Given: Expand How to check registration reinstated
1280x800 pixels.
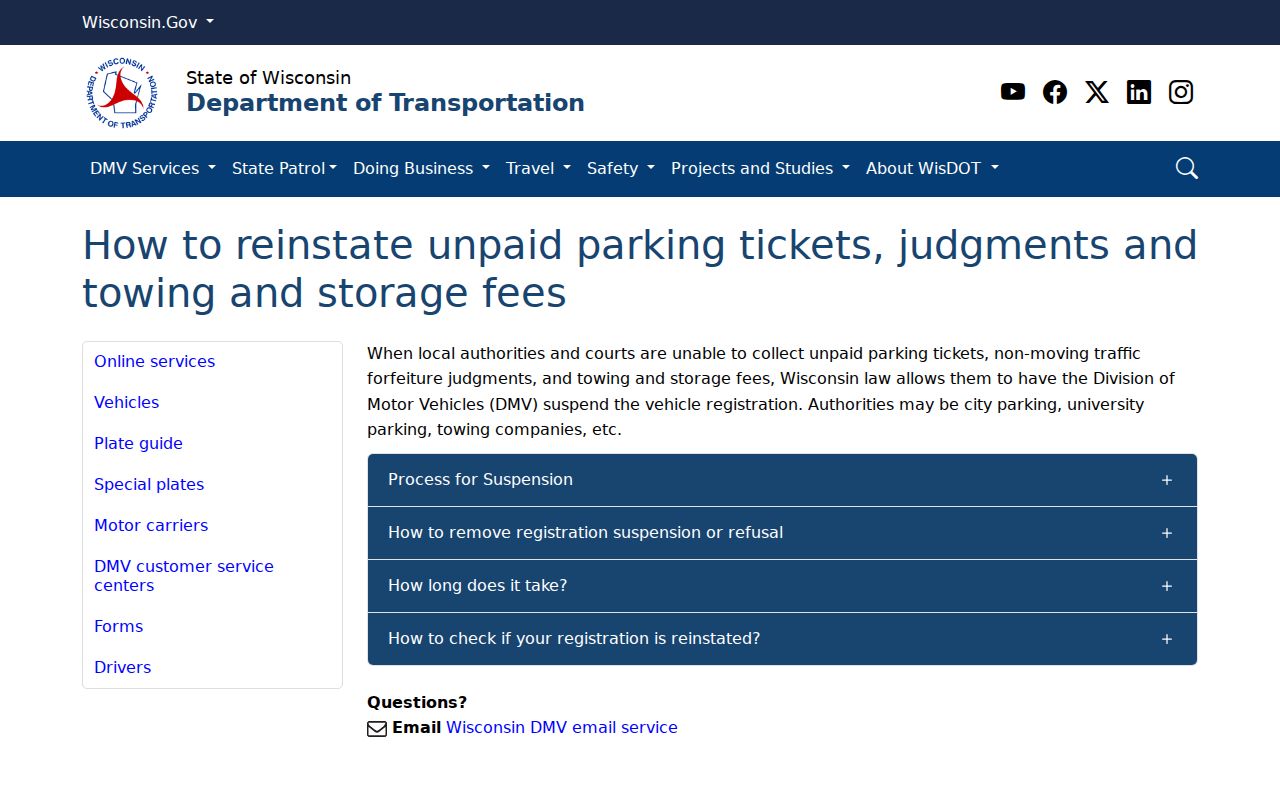Looking at the screenshot, I should coord(782,639).
